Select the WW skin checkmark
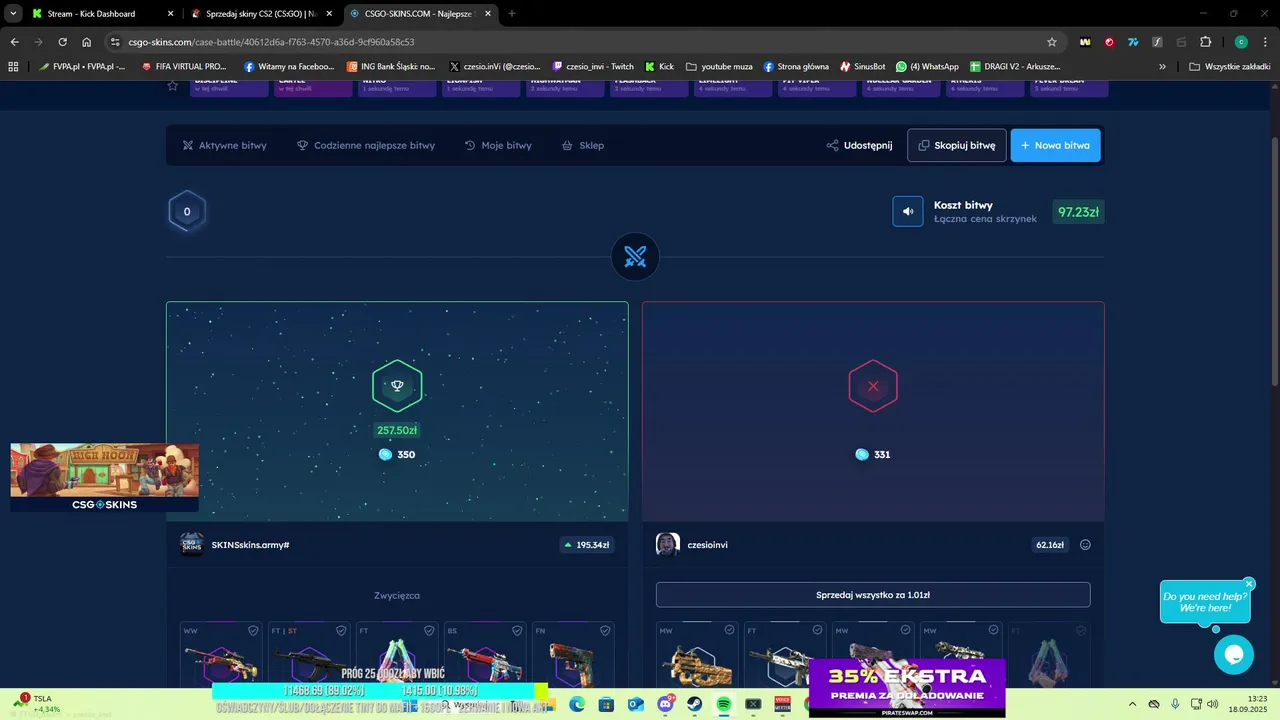This screenshot has width=1280, height=720. [253, 631]
